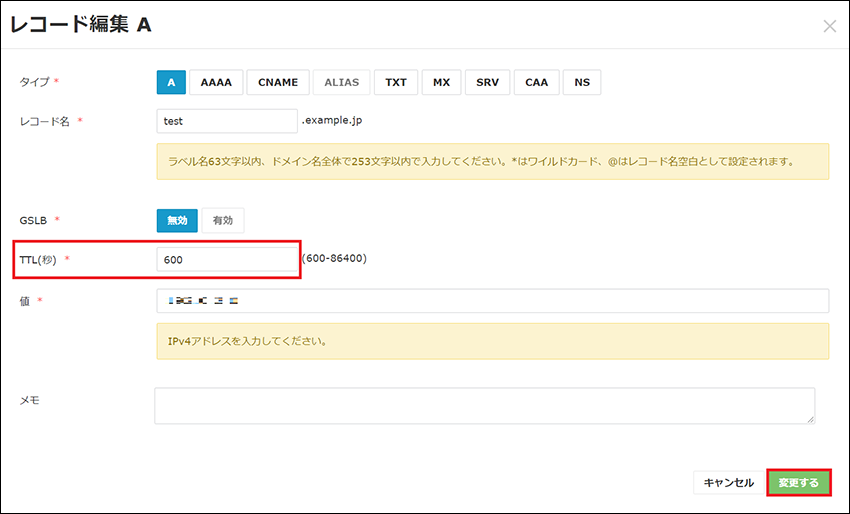Click the IPv4アドレス hint message box
This screenshot has width=850, height=514.
click(x=492, y=341)
